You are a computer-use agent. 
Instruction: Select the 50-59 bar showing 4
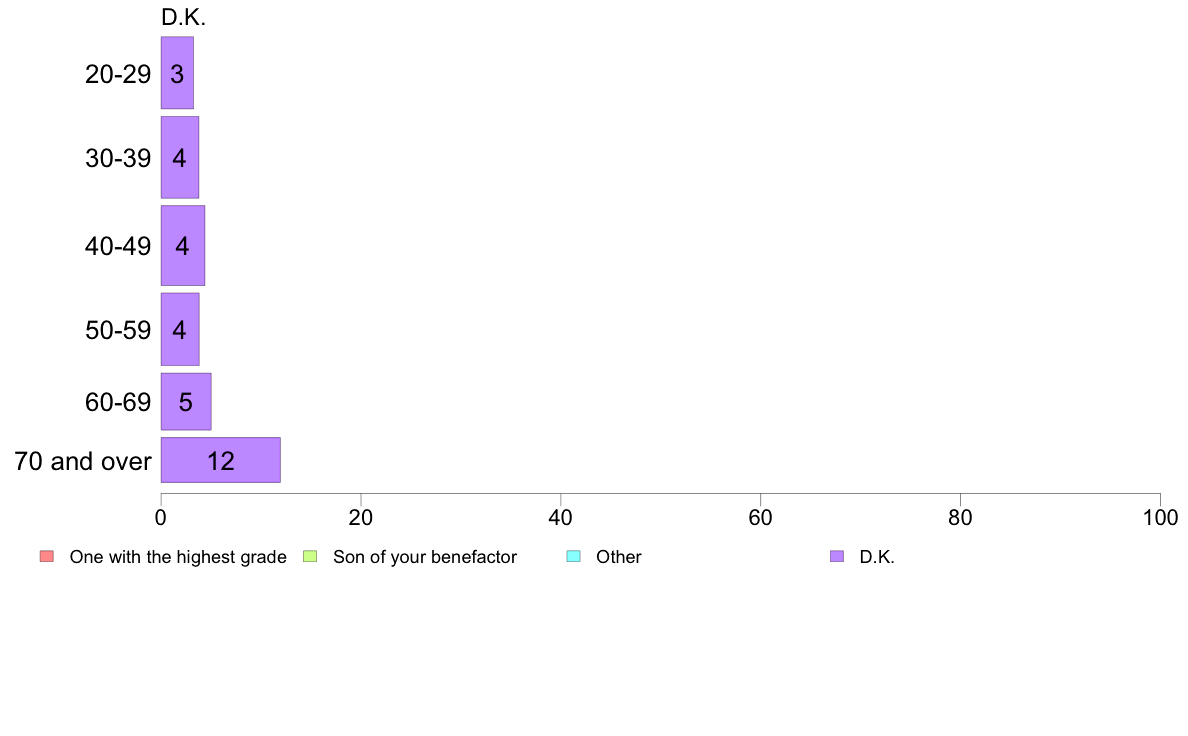point(180,330)
